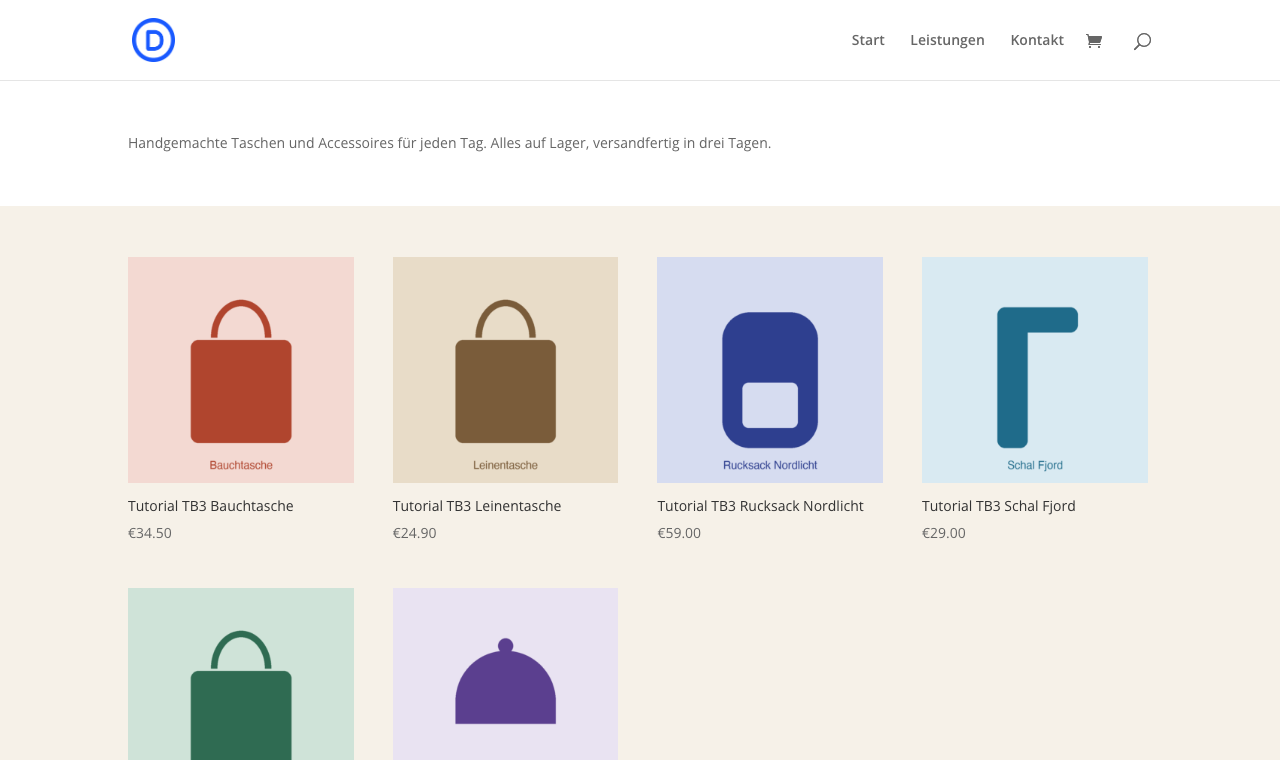1280x760 pixels.
Task: Click the Tutorial TB3 Bauchtasche title
Action: click(211, 506)
